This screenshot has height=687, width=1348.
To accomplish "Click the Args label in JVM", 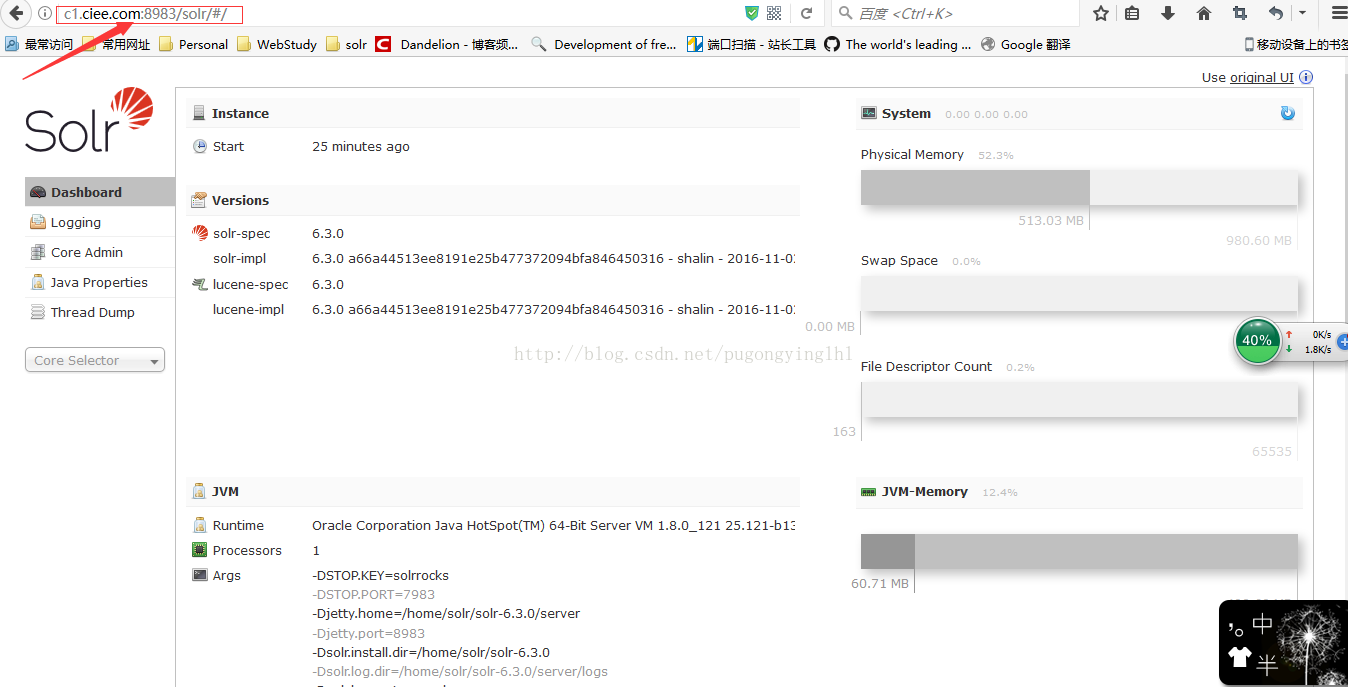I will pos(227,575).
